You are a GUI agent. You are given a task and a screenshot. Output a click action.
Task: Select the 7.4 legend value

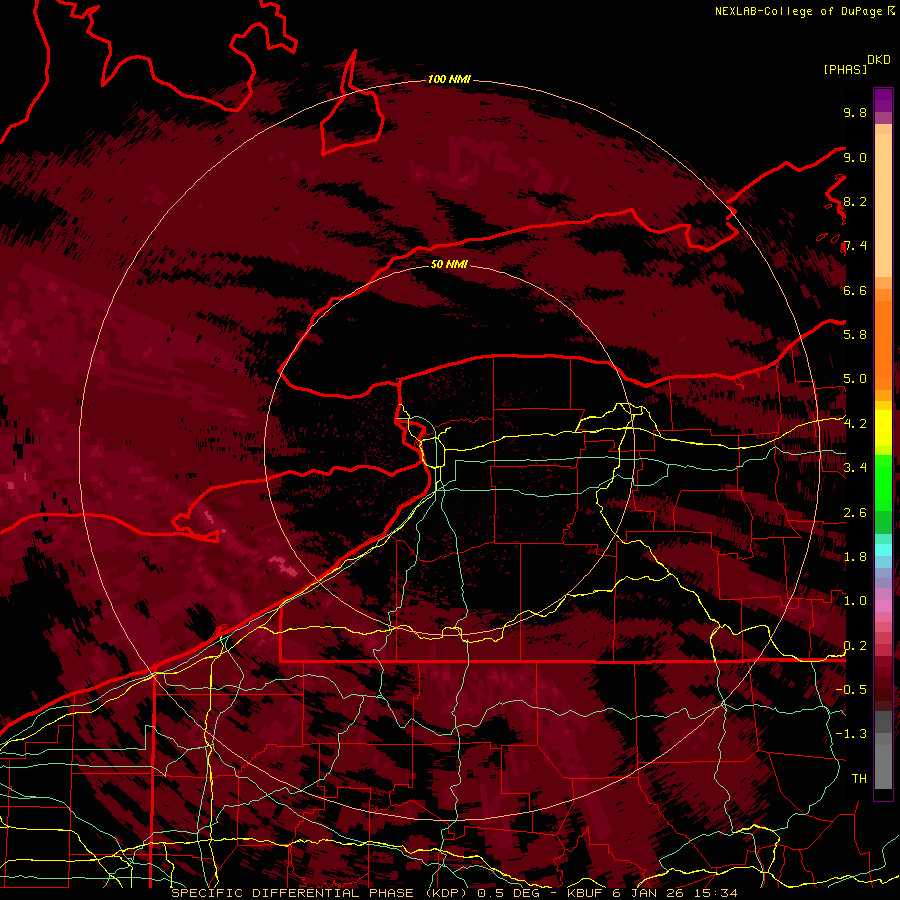(855, 246)
